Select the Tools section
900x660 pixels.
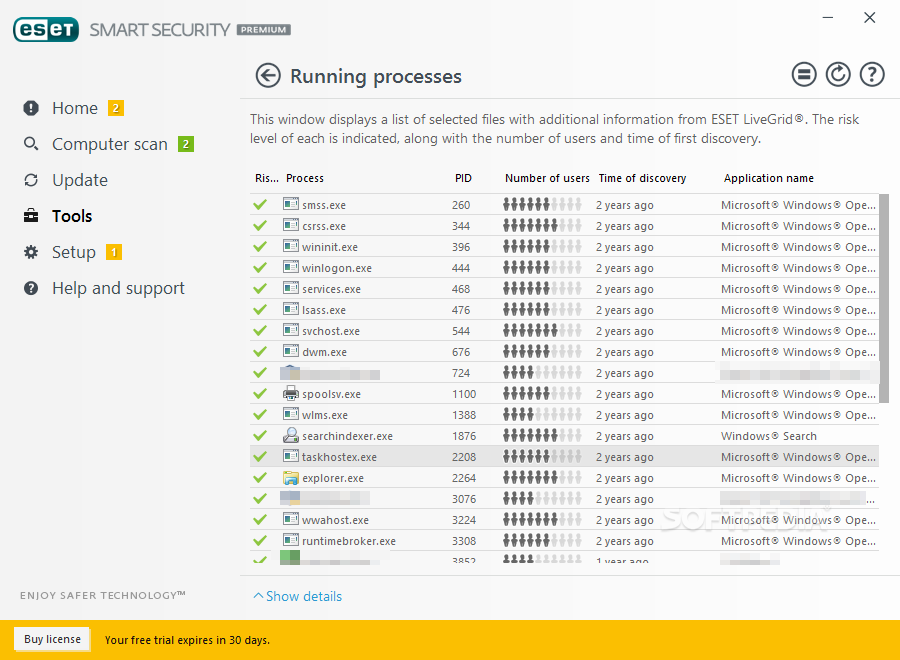(72, 216)
